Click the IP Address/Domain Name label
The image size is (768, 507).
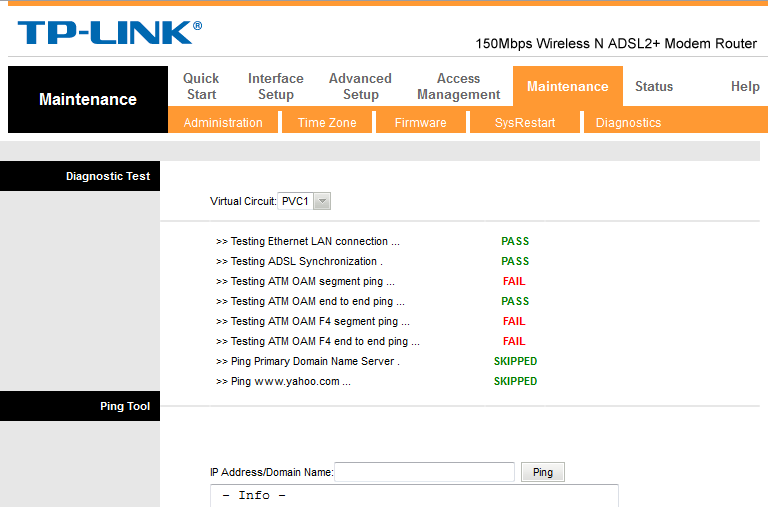[271, 472]
